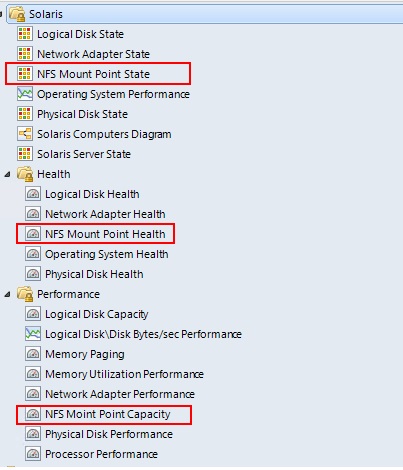403x470 pixels.
Task: Click the Operating System Performance chart icon
Action: click(25, 94)
